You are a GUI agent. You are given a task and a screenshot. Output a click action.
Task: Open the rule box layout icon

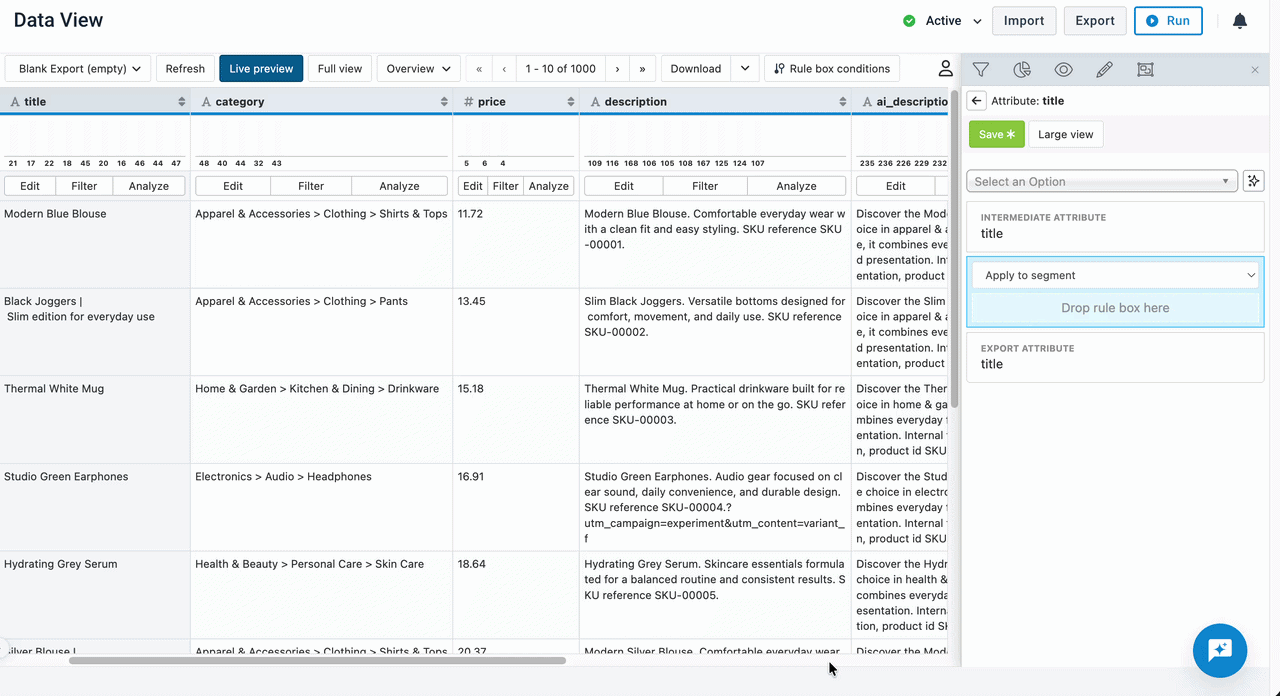point(1145,70)
